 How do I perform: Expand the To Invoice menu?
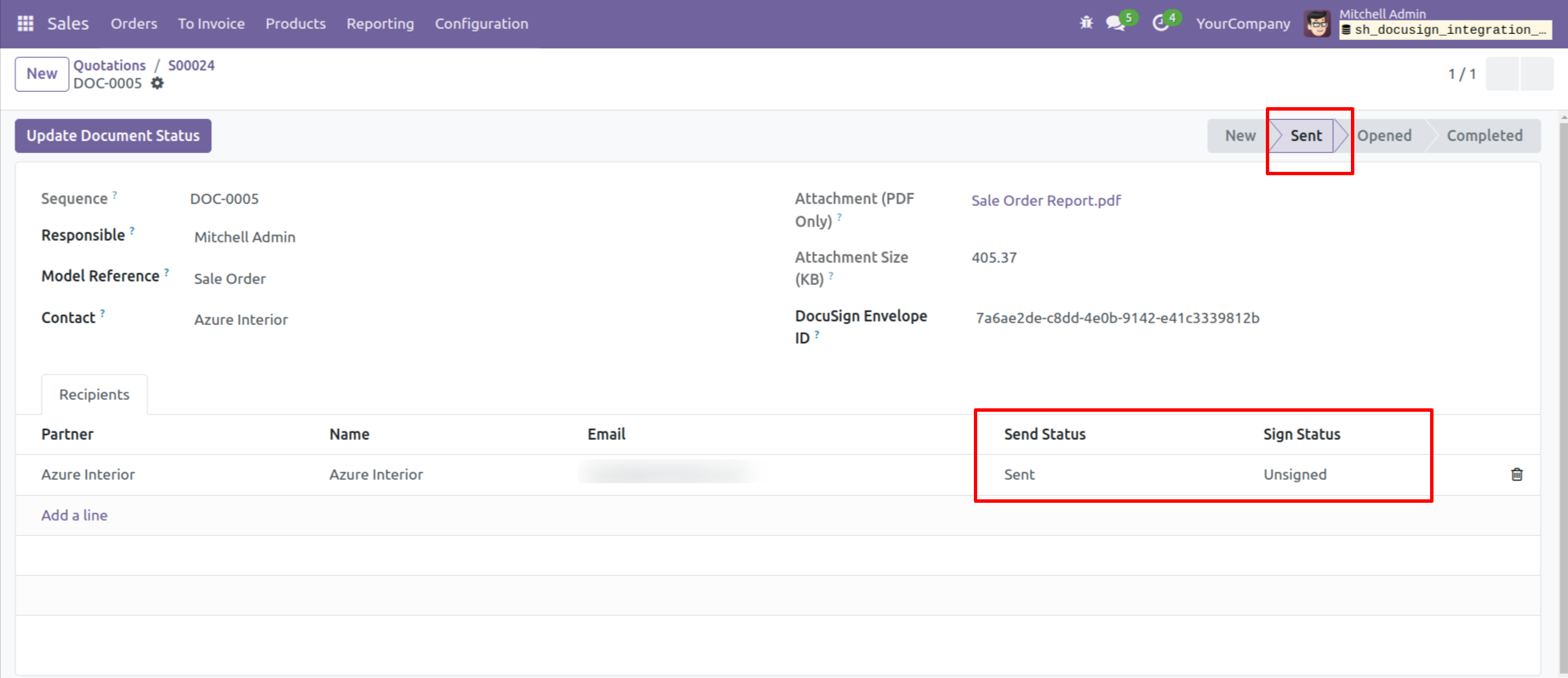coord(211,24)
